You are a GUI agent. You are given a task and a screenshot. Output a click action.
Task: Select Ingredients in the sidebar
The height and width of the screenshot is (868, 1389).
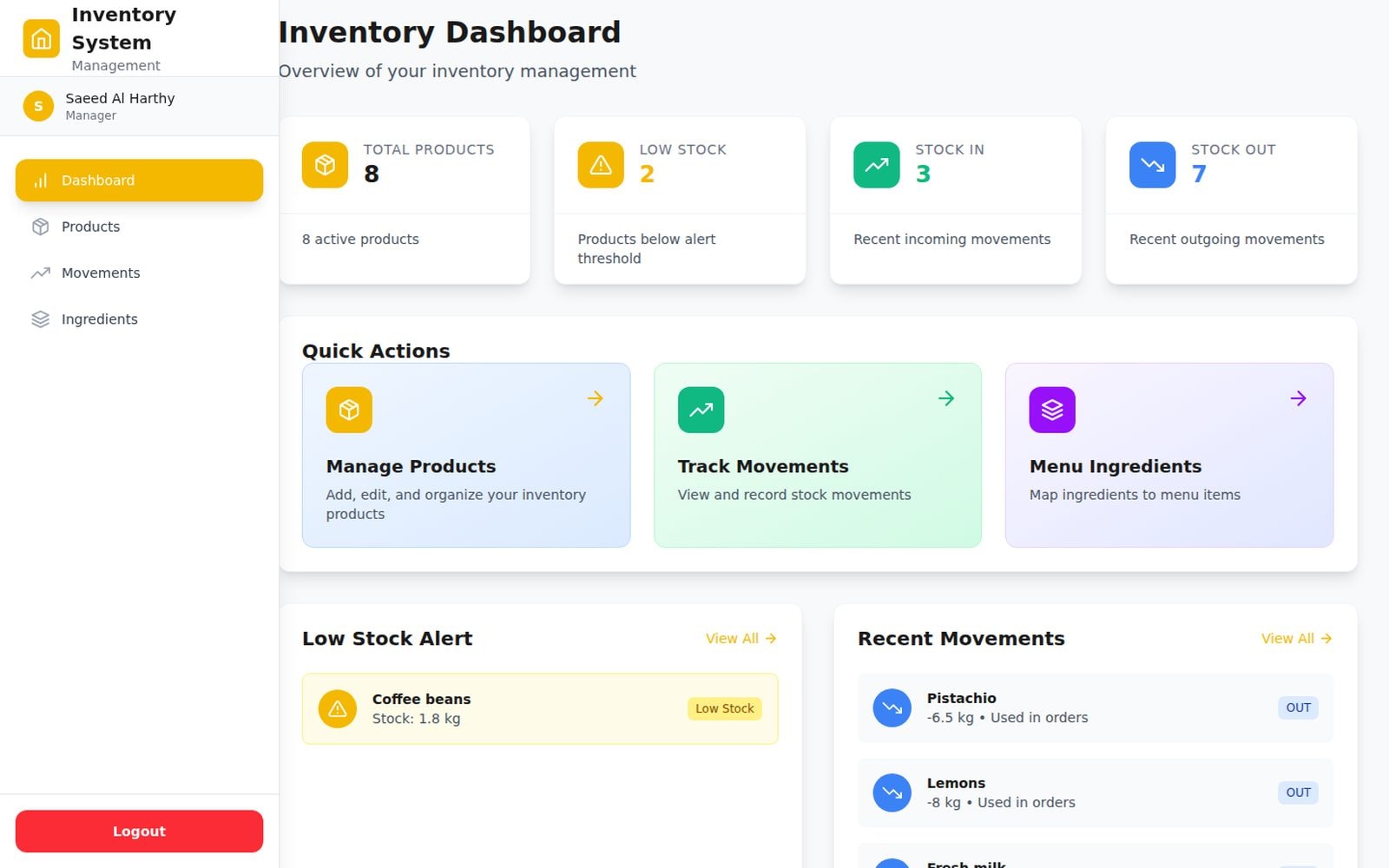click(x=139, y=319)
